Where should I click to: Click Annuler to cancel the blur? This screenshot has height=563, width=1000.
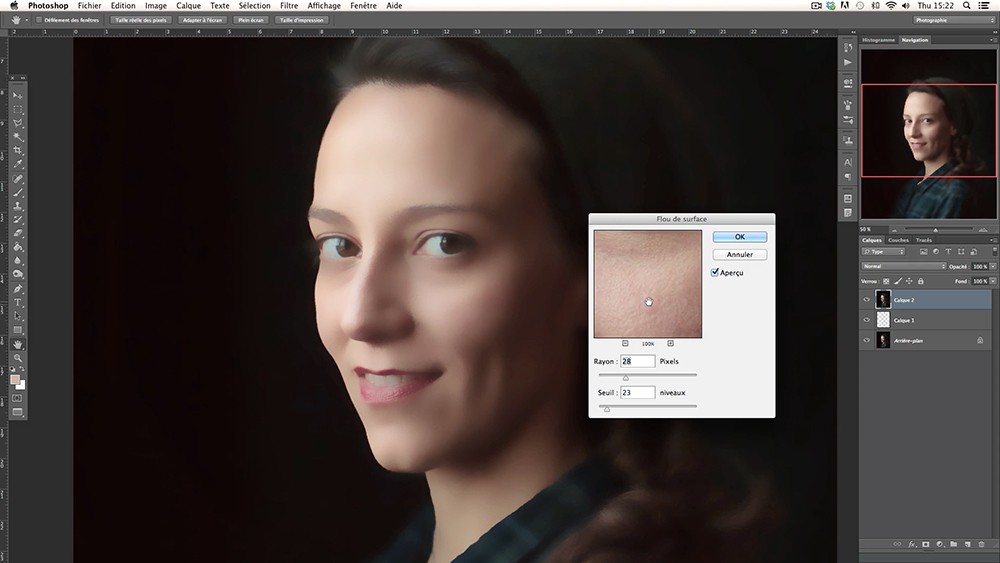[740, 254]
